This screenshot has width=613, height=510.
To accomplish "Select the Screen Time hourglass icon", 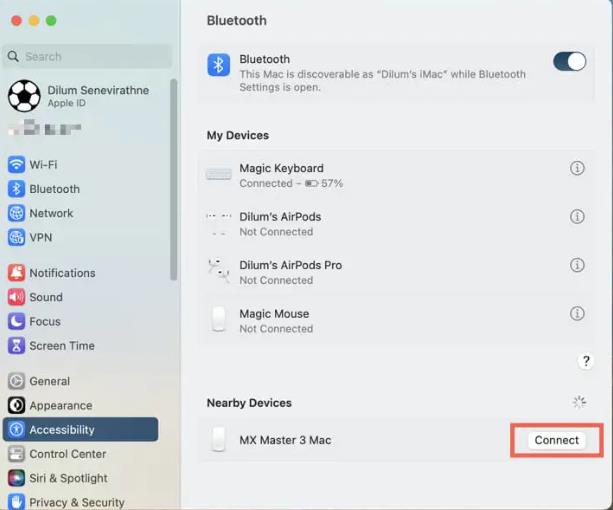I will coord(16,345).
